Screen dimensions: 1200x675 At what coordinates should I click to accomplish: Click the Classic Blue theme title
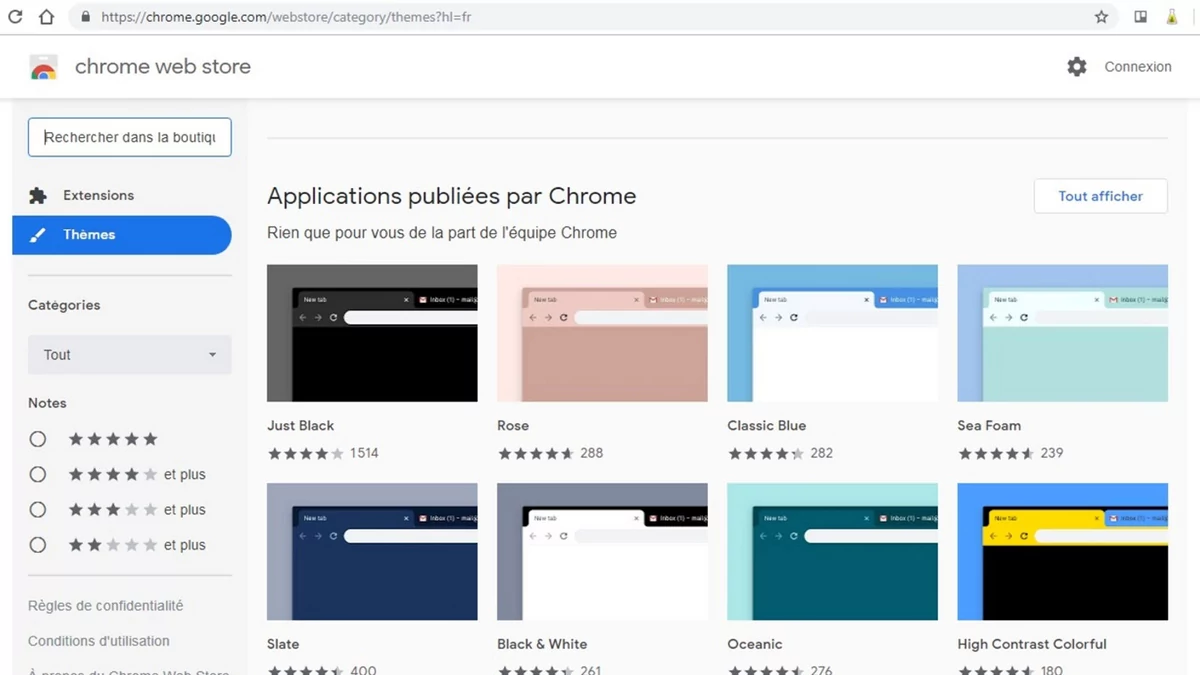point(767,425)
